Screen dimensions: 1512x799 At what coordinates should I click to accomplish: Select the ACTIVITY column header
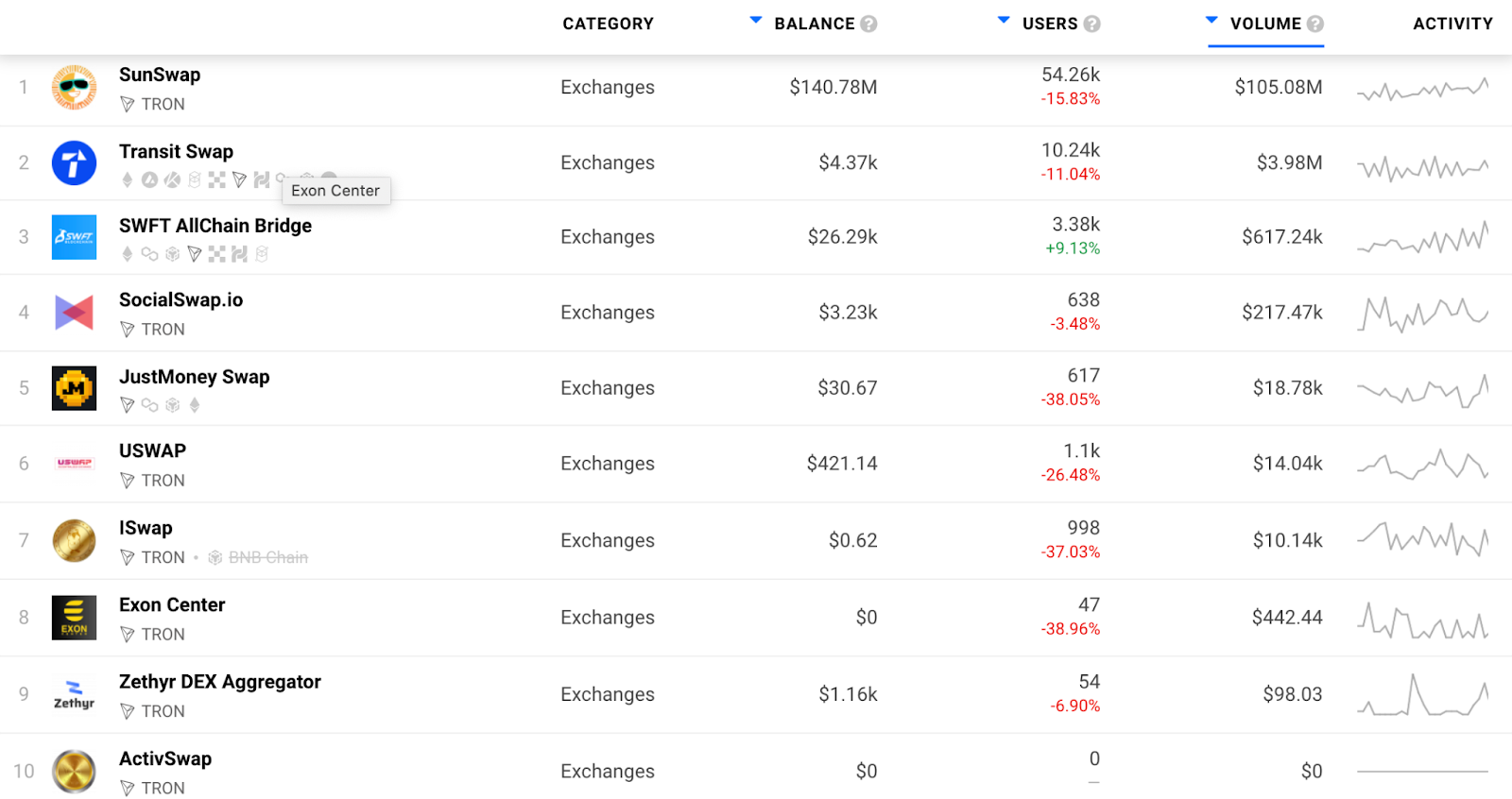1452,24
